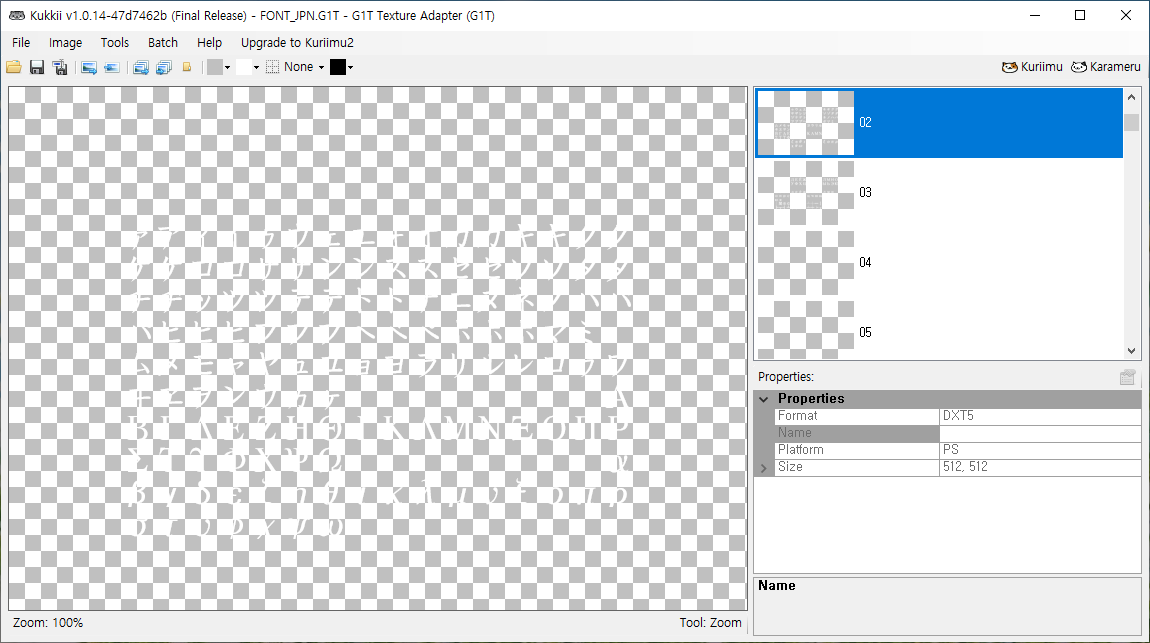Click the Import PNG icon

pyautogui.click(x=111, y=67)
